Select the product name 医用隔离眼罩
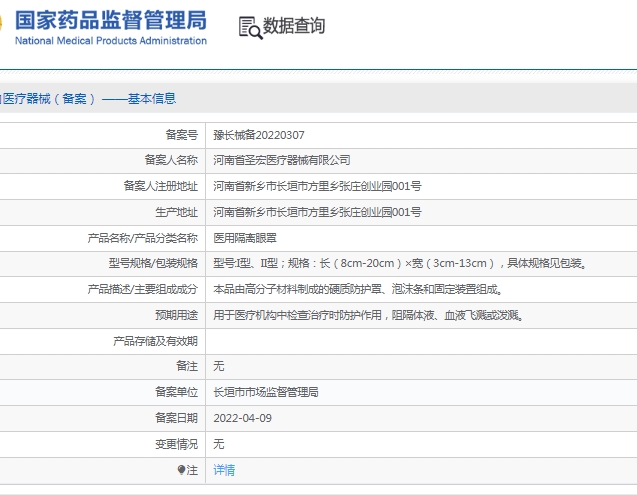The height and width of the screenshot is (495, 637). (245, 238)
